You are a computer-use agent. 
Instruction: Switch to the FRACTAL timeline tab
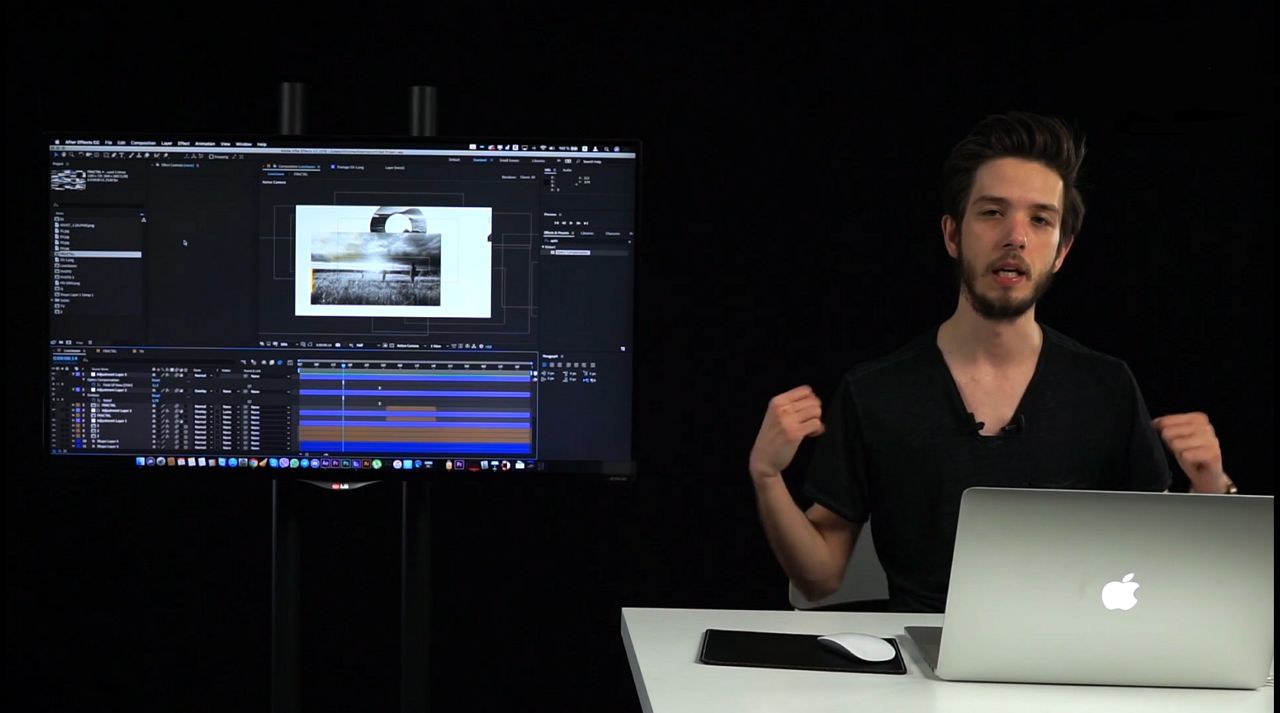pos(109,350)
